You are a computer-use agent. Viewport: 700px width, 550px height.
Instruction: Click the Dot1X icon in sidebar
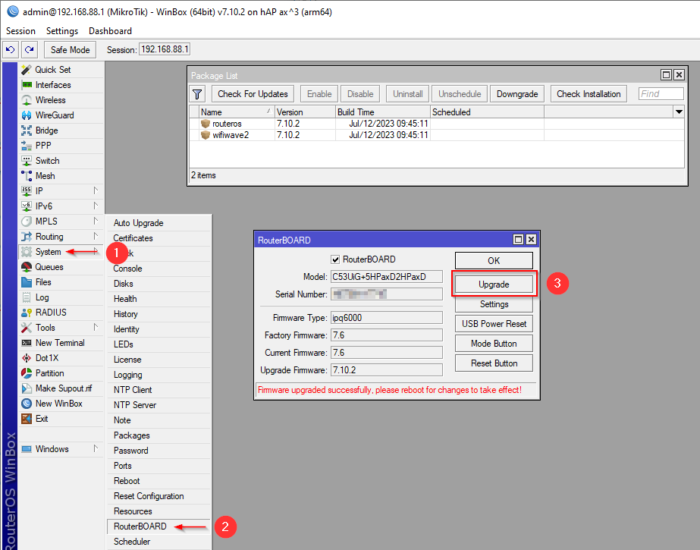27,358
